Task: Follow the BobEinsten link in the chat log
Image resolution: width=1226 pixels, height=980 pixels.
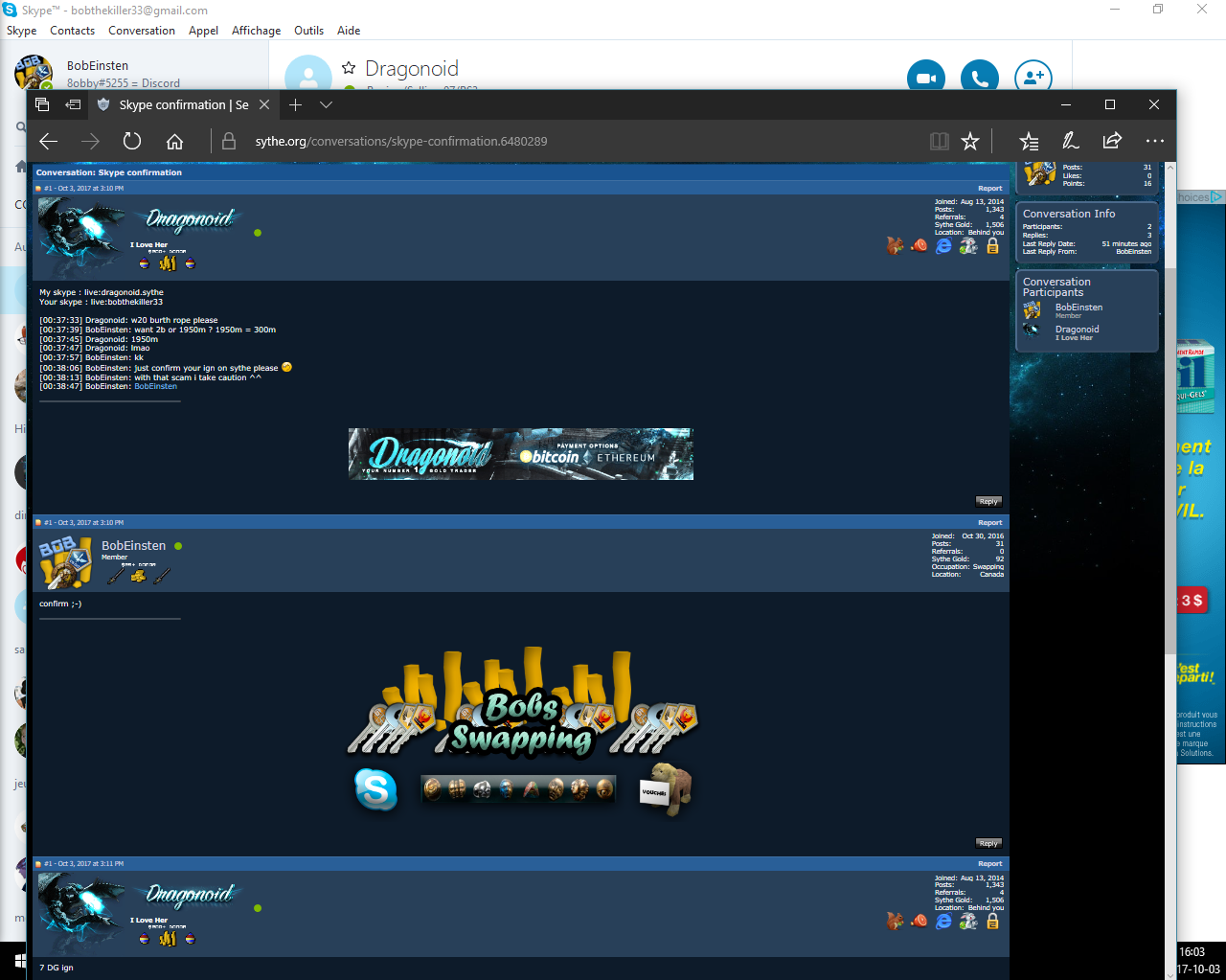Action: 155,386
